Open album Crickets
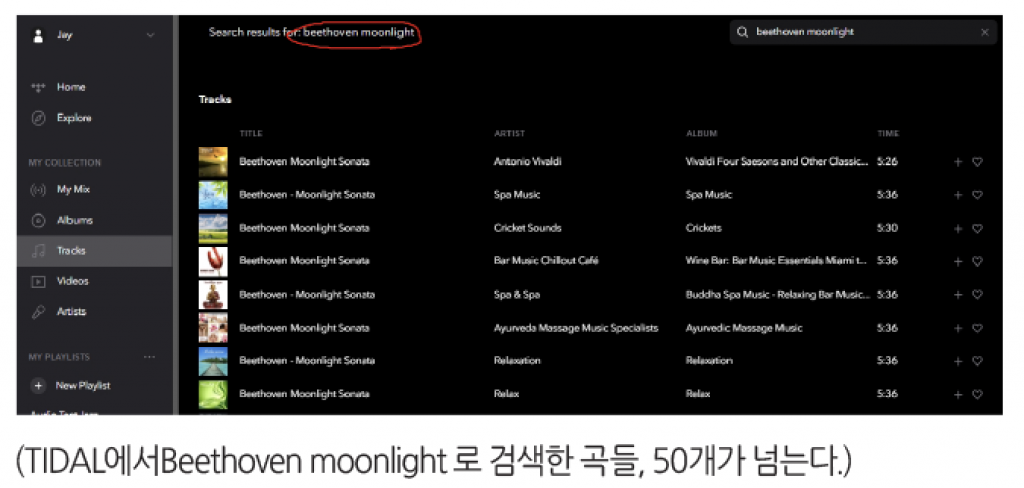The image size is (1024, 488). (x=703, y=228)
